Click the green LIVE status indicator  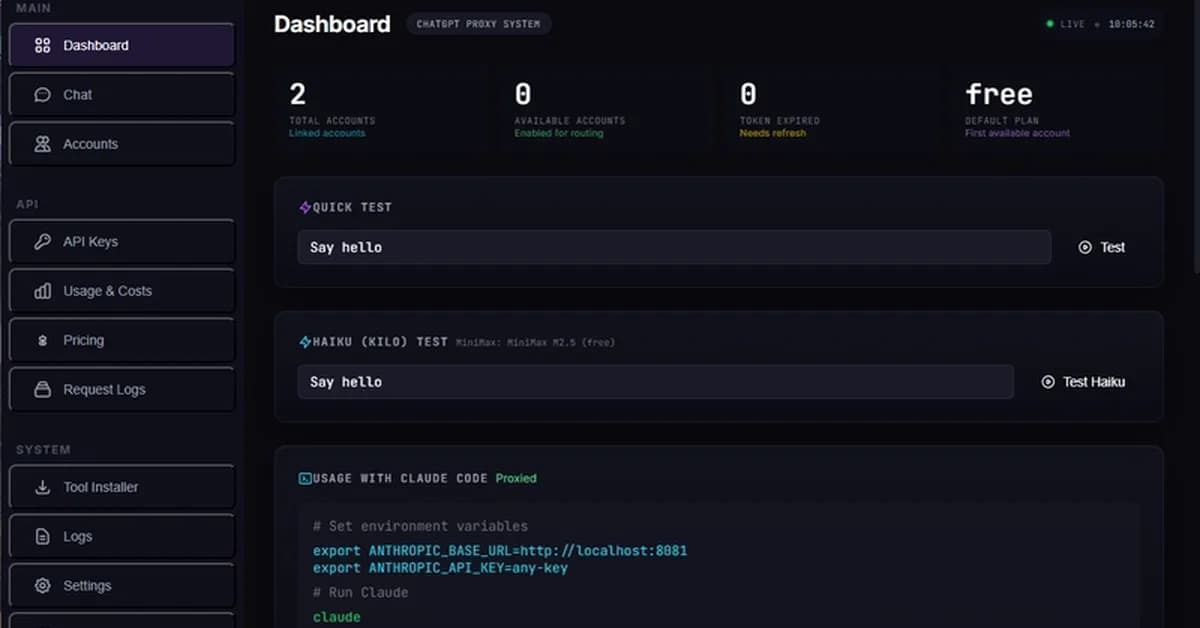click(1049, 24)
